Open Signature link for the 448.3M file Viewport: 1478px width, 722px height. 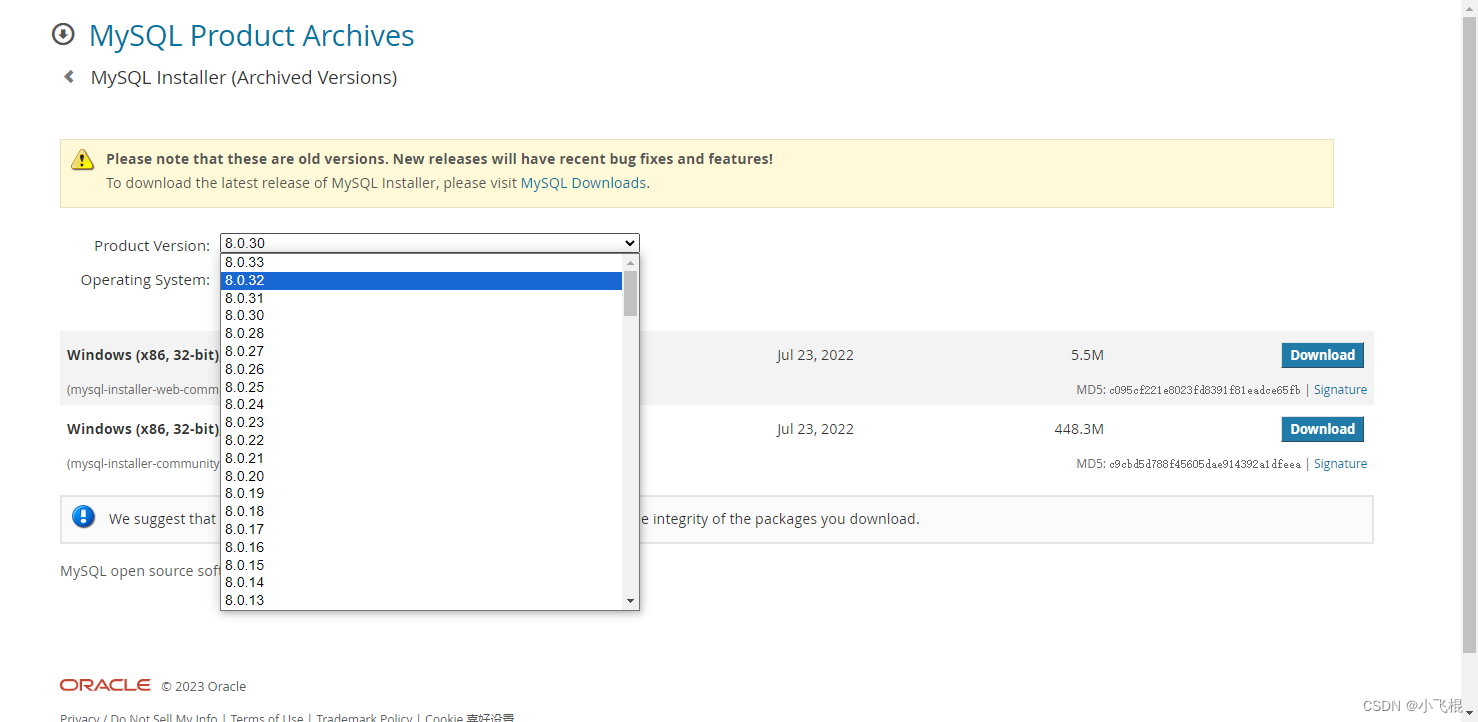pyautogui.click(x=1340, y=464)
